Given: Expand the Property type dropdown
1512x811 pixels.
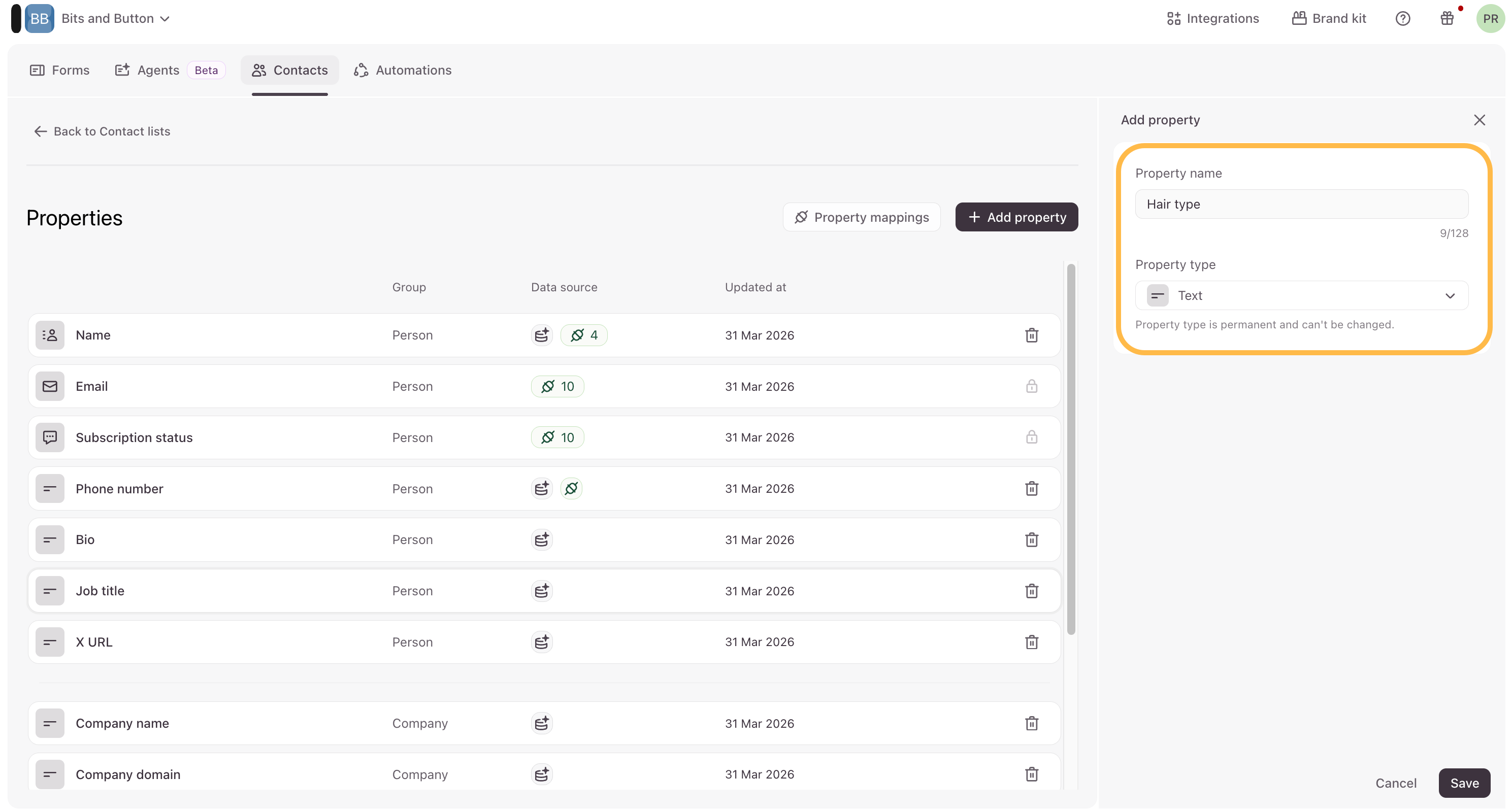Looking at the screenshot, I should pyautogui.click(x=1301, y=295).
